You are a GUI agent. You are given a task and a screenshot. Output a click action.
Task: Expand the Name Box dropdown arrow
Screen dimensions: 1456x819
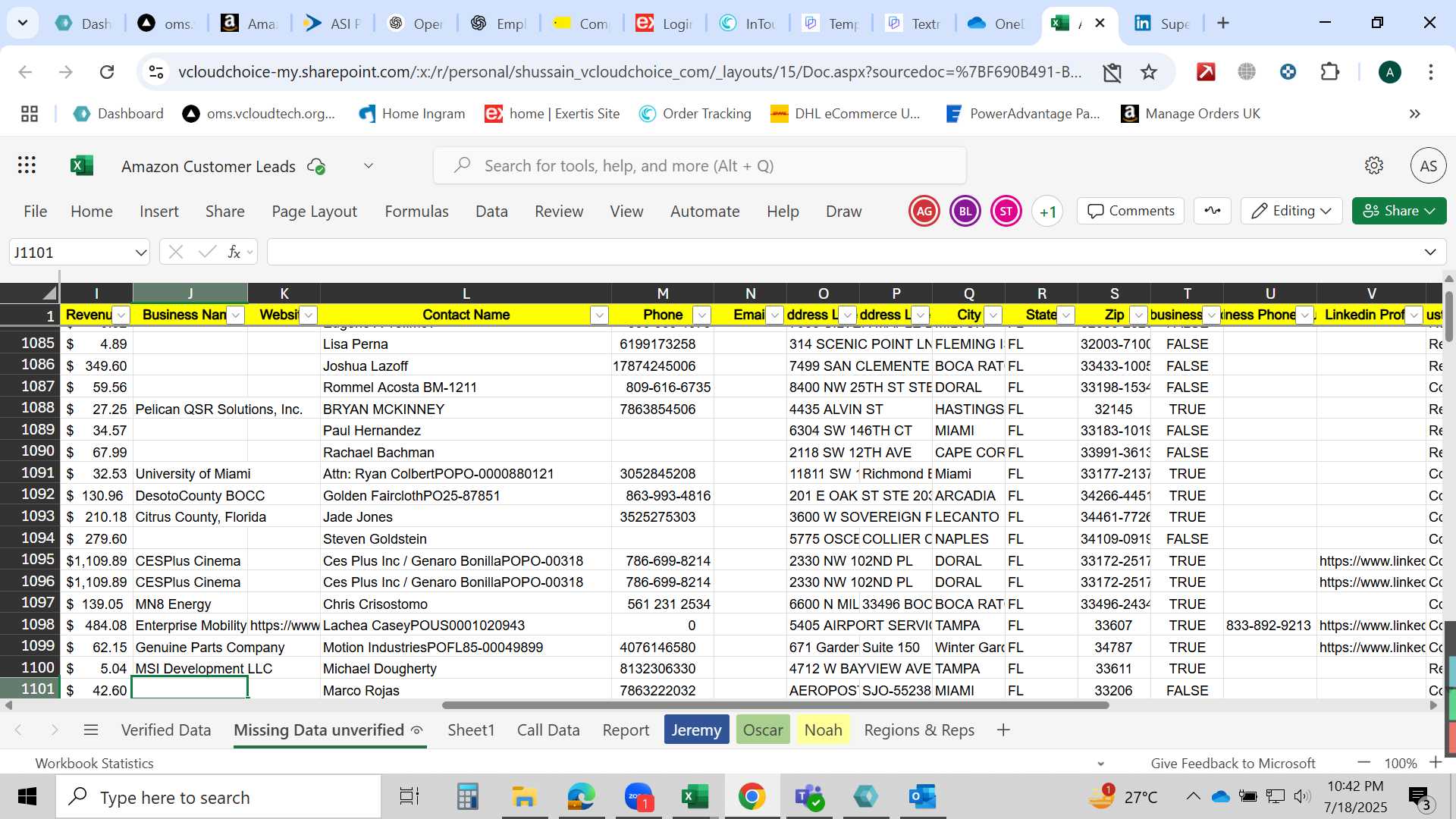tap(140, 253)
